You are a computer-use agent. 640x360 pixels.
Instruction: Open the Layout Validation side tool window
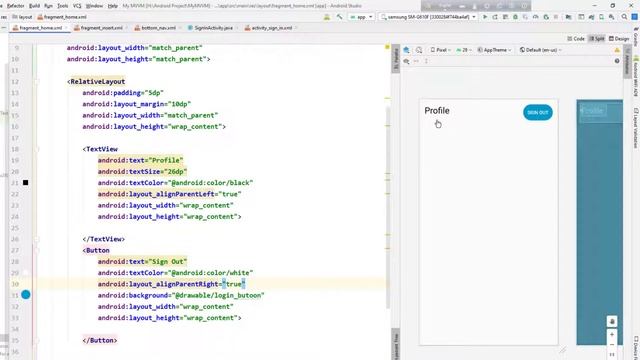pyautogui.click(x=636, y=128)
